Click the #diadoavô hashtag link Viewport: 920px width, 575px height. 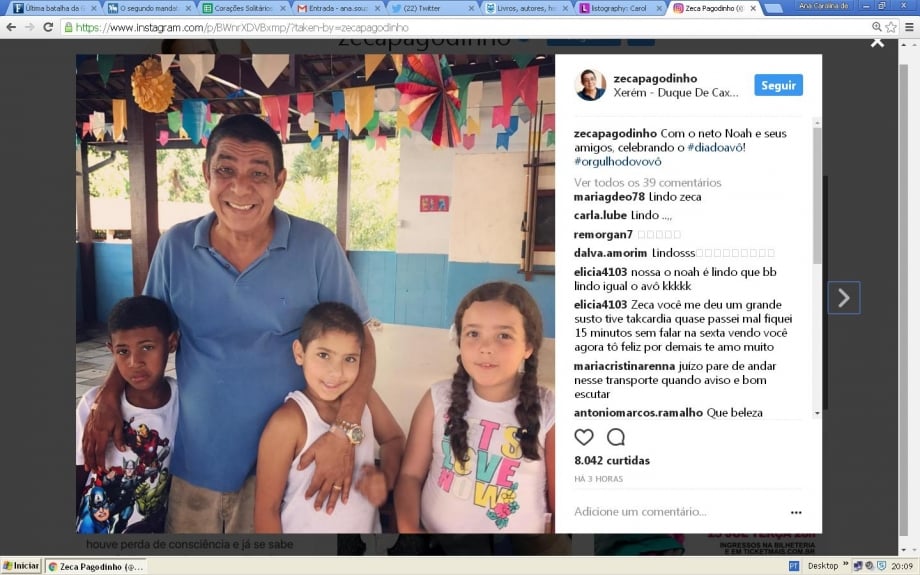715,147
